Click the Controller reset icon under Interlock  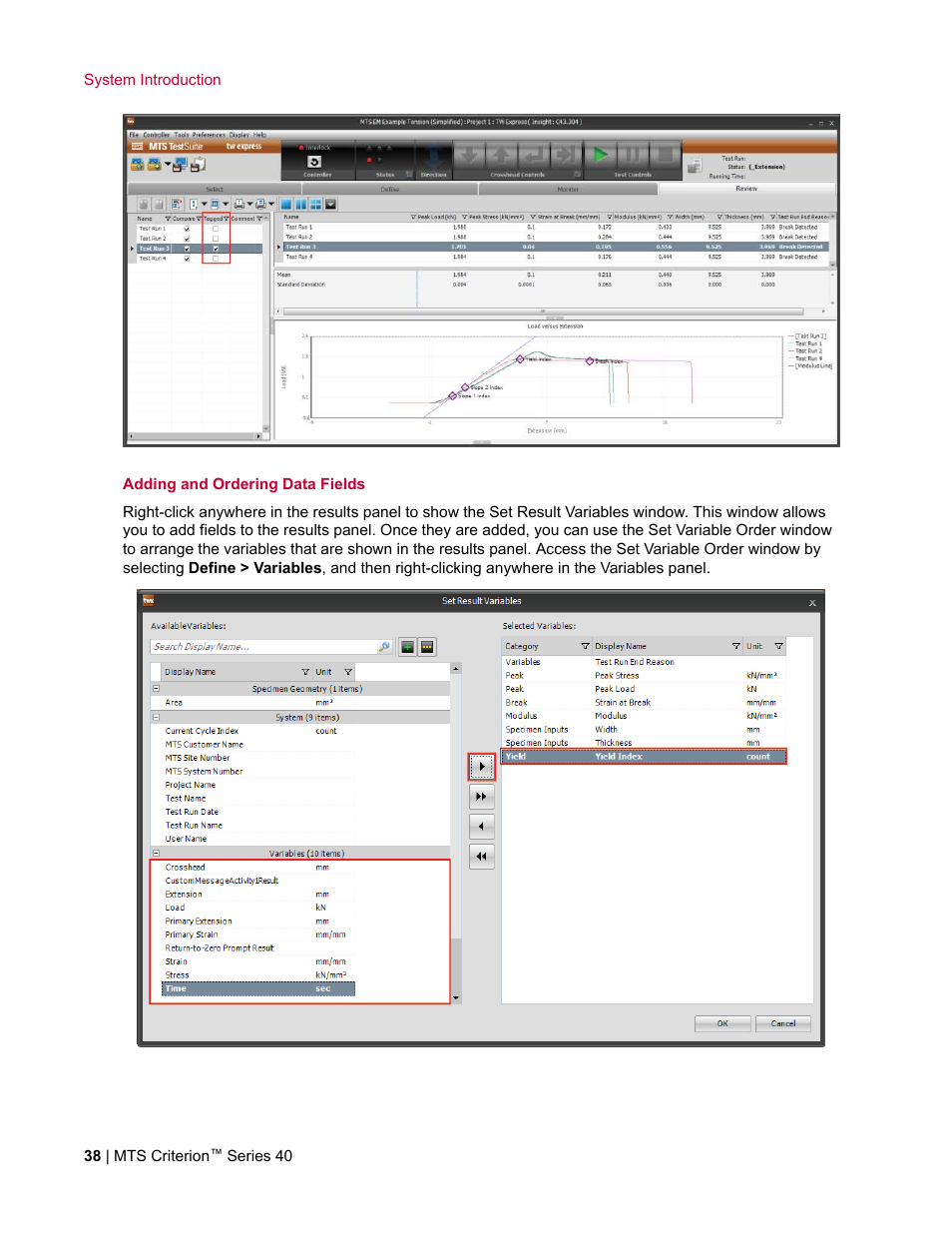tap(314, 162)
